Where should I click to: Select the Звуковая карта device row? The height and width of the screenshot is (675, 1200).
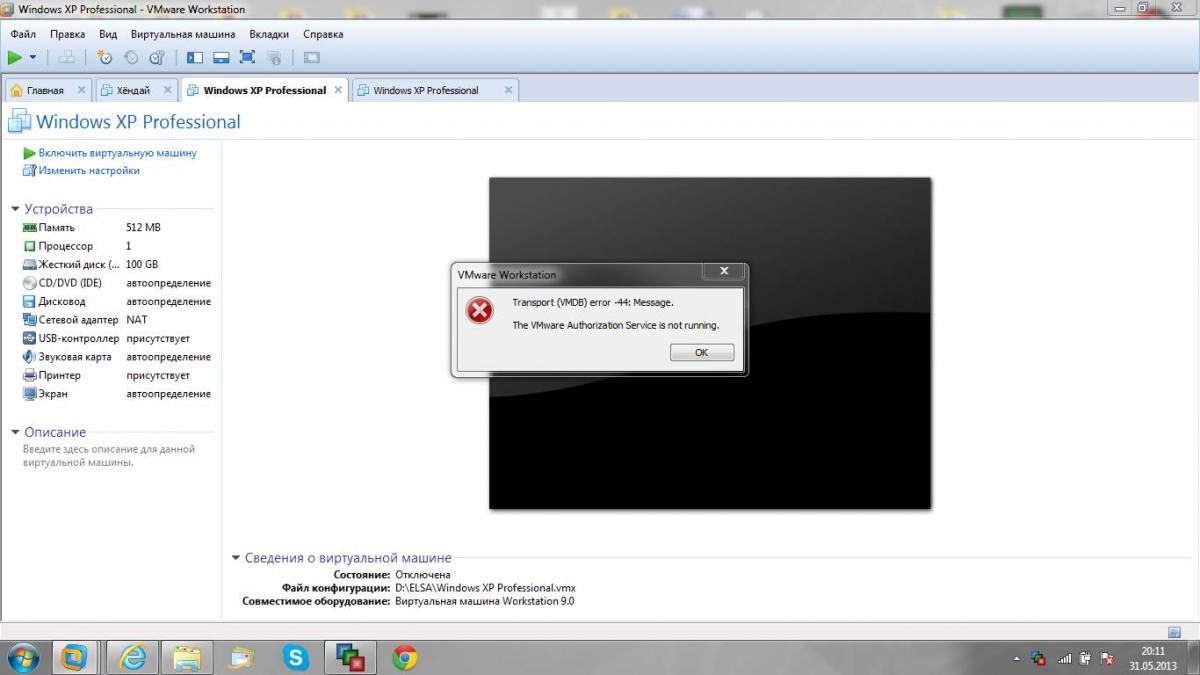117,357
